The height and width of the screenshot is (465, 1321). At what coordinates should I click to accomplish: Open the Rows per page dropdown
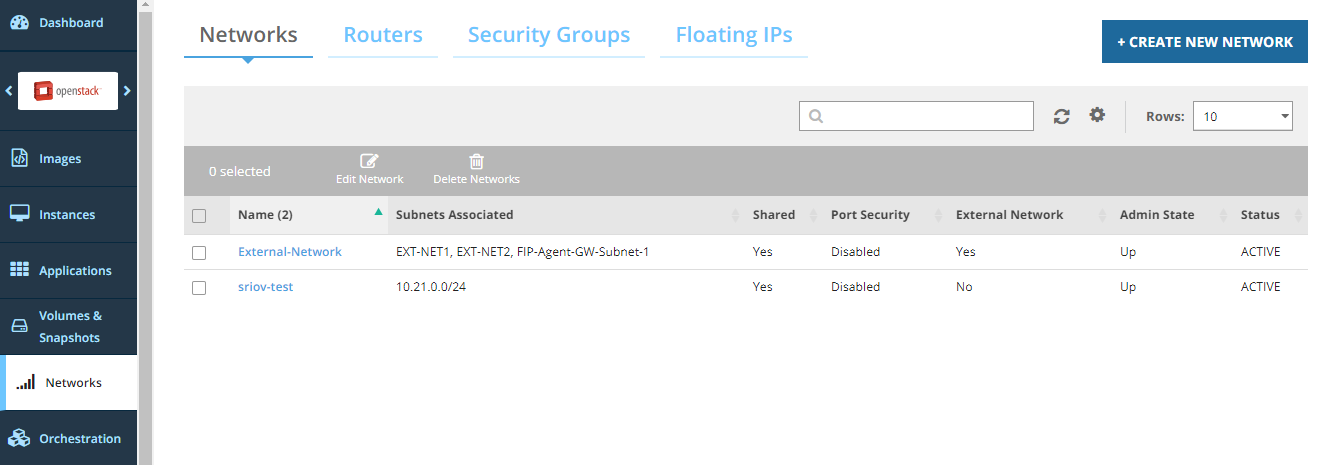click(1242, 116)
